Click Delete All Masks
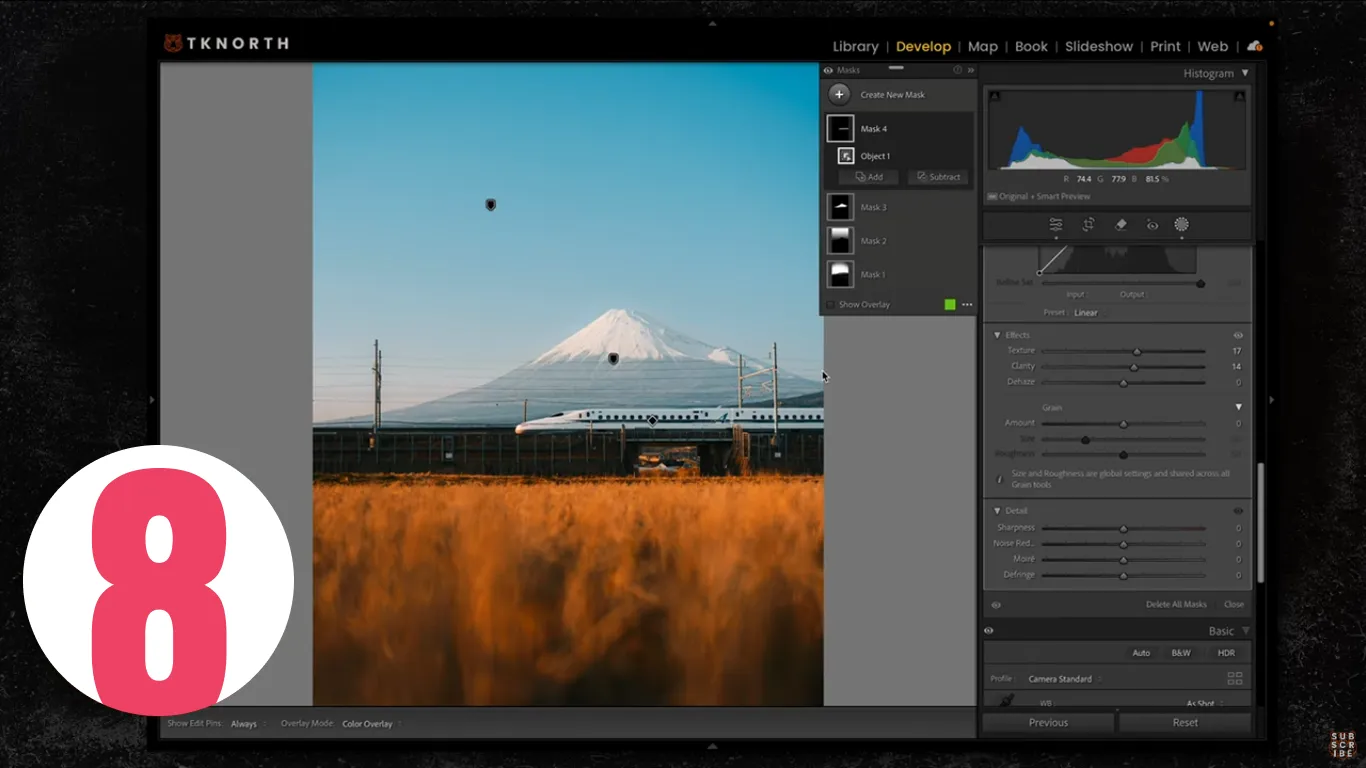 (x=1176, y=605)
